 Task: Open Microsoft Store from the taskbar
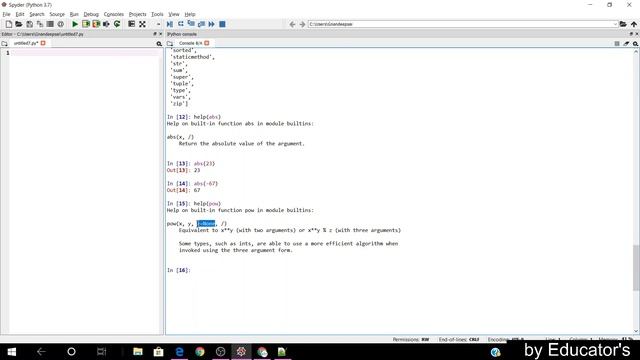[x=158, y=351]
